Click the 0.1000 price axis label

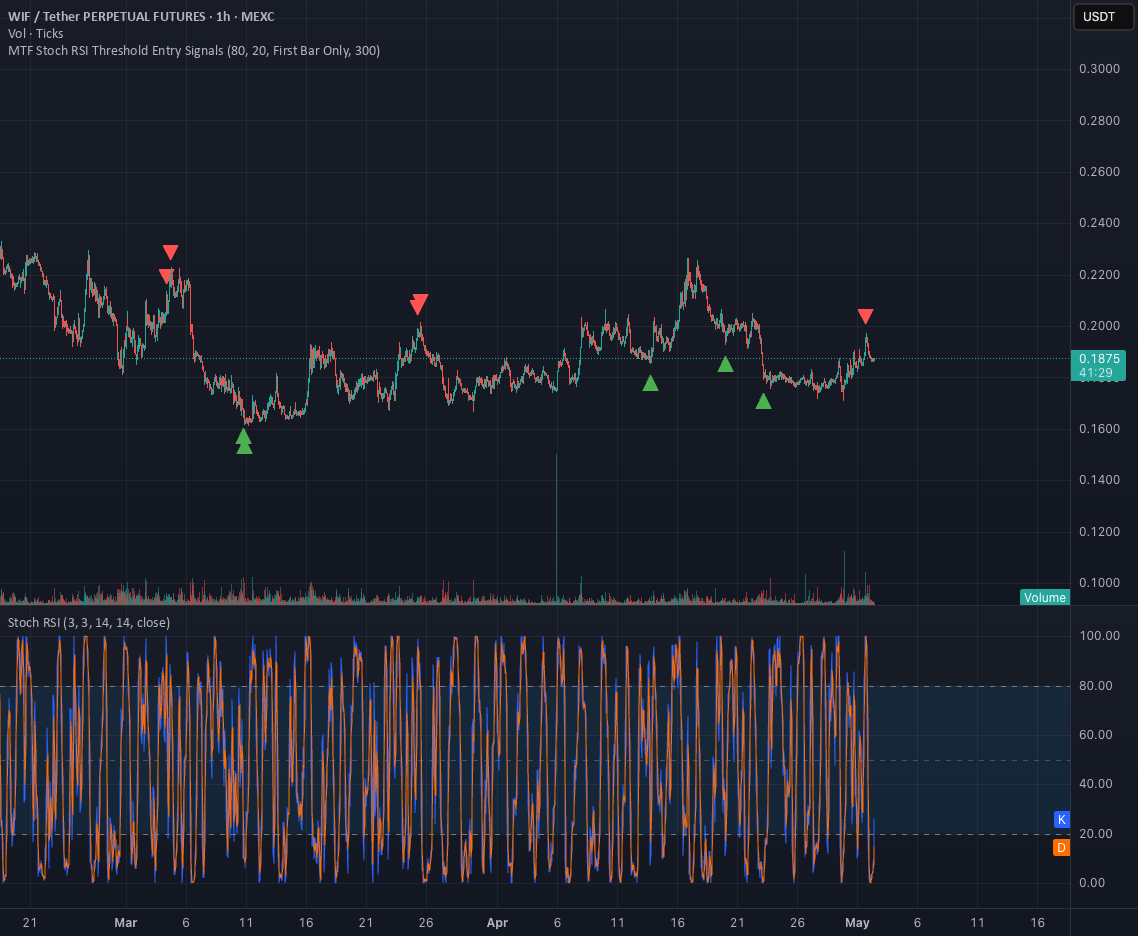pos(1099,583)
